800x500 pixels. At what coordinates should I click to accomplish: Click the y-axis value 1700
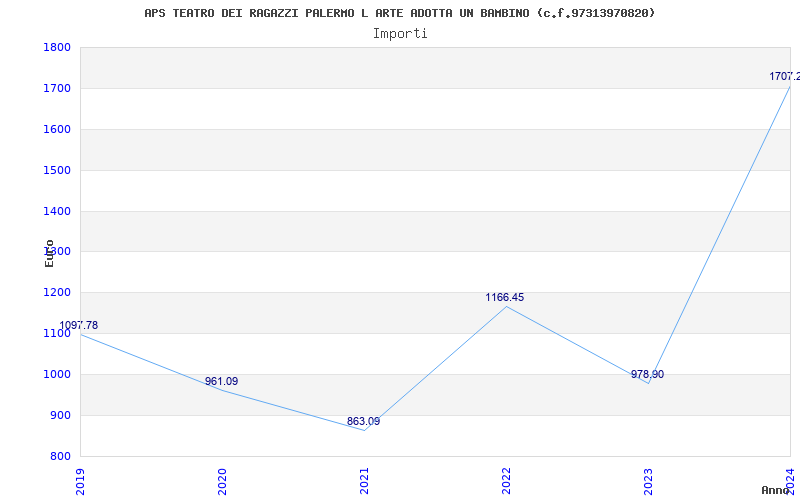click(57, 88)
